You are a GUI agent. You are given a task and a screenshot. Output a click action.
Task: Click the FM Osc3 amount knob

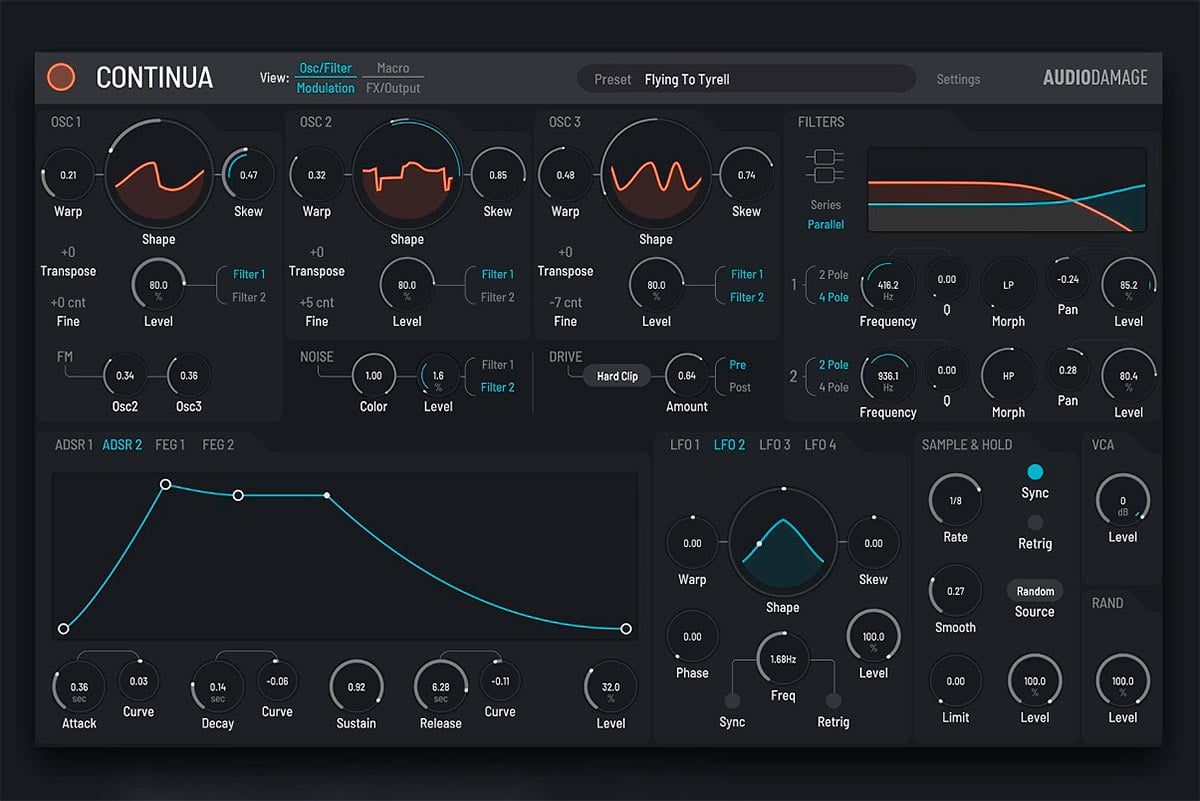pos(189,376)
